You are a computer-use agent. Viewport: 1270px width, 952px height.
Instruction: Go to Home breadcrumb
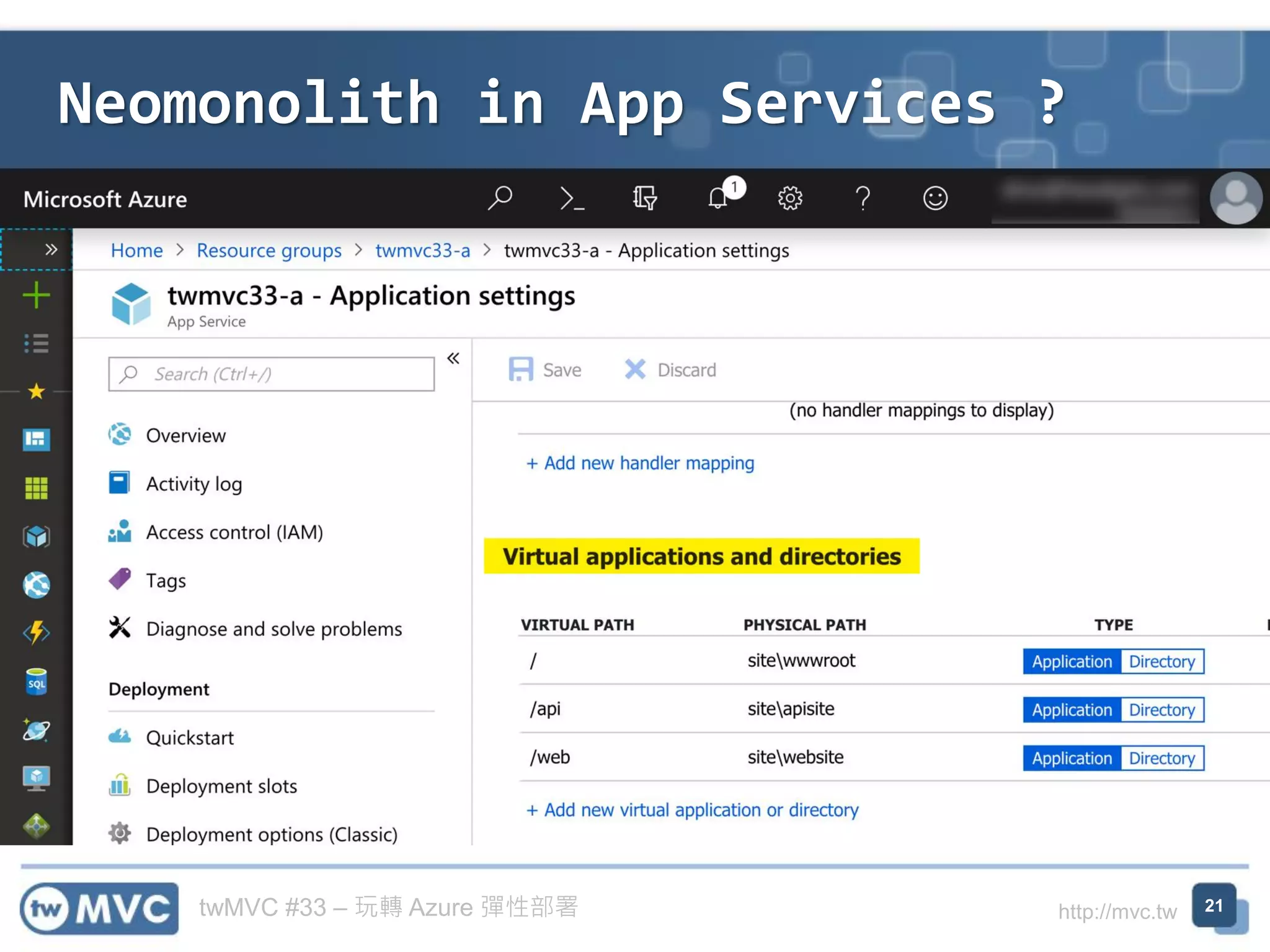point(136,250)
